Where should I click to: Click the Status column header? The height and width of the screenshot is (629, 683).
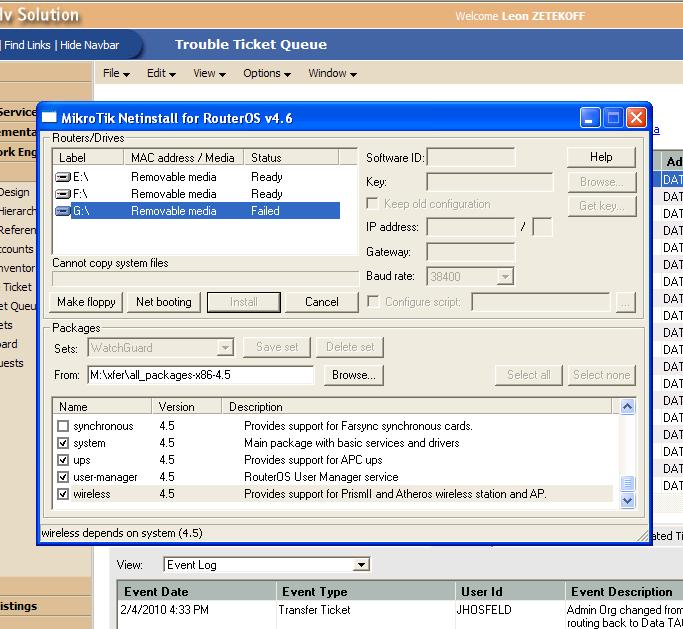click(291, 158)
